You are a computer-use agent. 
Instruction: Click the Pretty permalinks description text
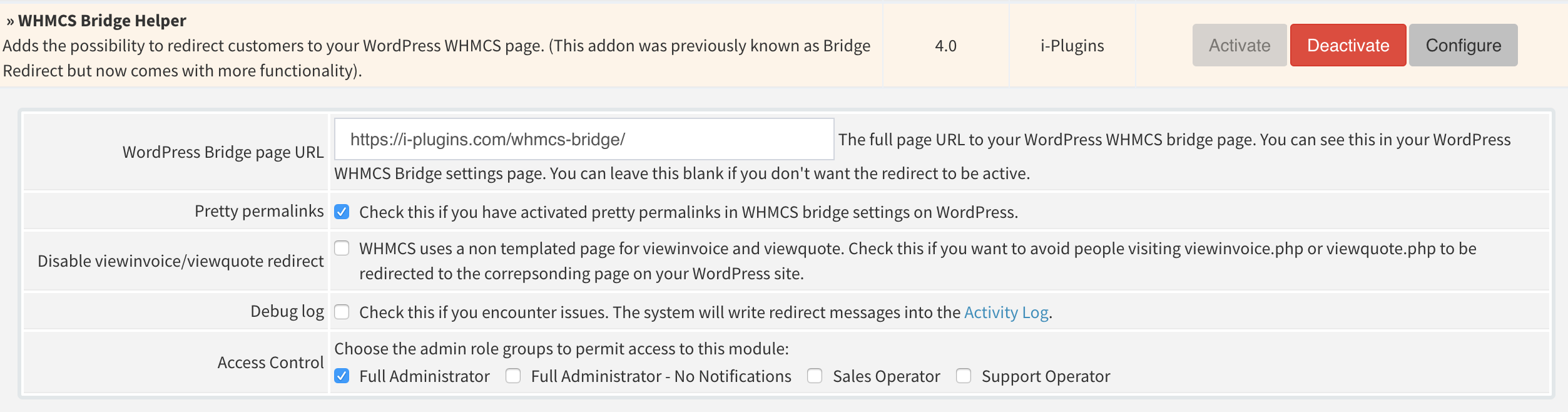[x=688, y=212]
